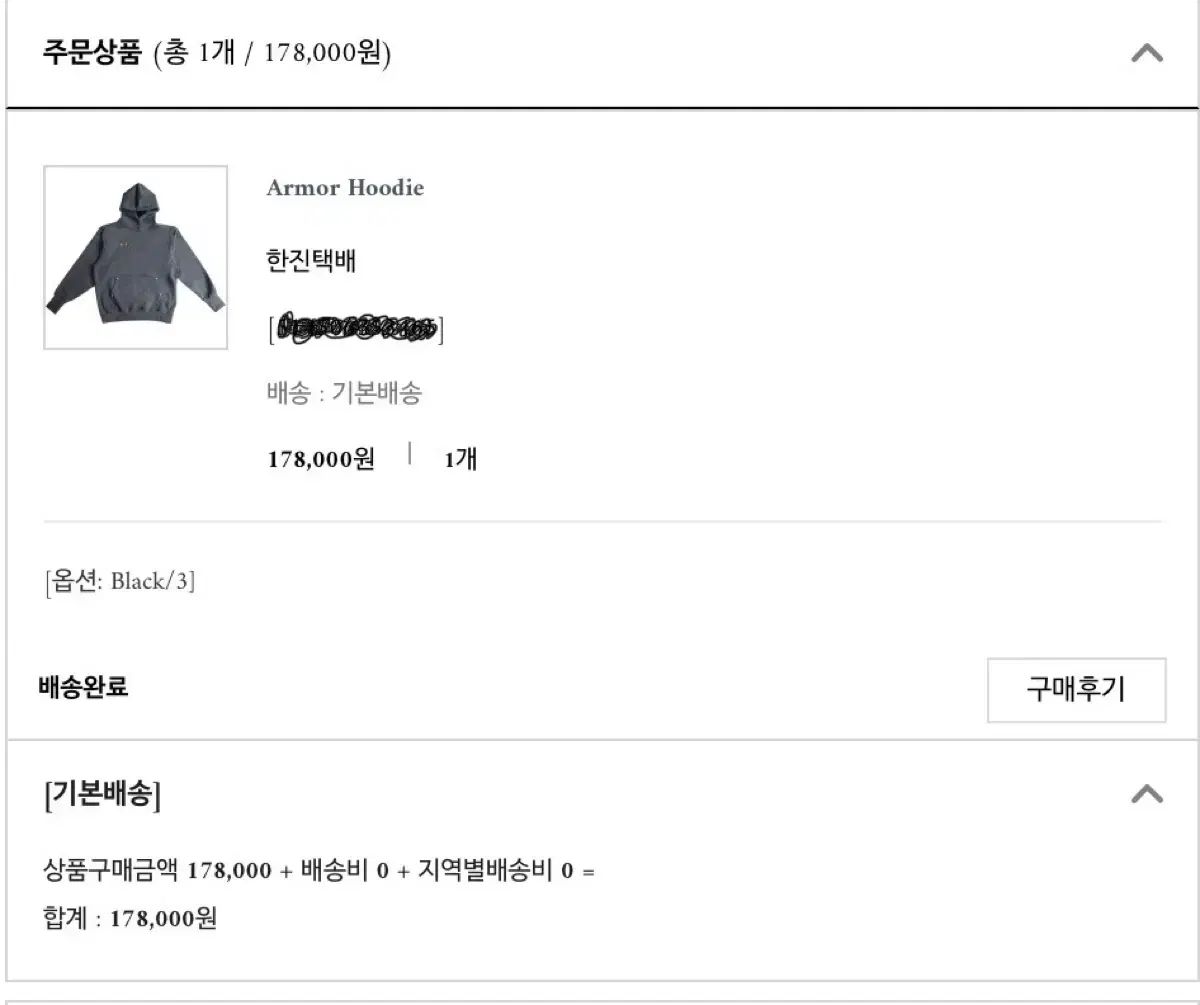The width and height of the screenshot is (1200, 1005).
Task: Click the 총 1개 / 178,000원 header summary
Action: tap(272, 53)
